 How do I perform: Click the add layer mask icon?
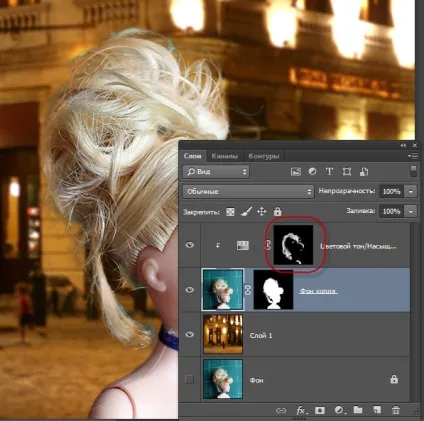[x=320, y=410]
